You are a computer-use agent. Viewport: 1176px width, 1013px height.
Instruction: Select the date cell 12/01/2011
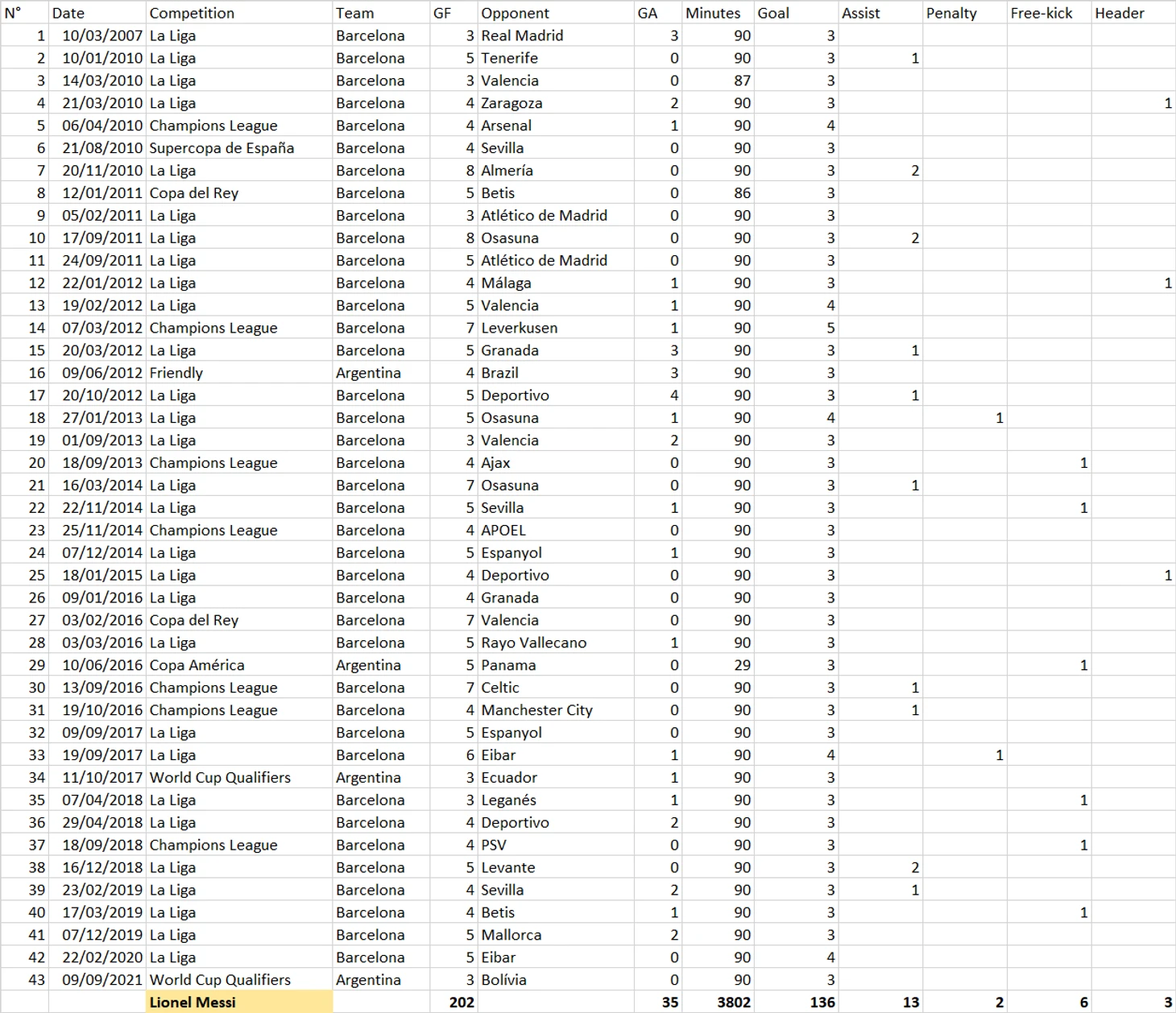click(x=97, y=193)
